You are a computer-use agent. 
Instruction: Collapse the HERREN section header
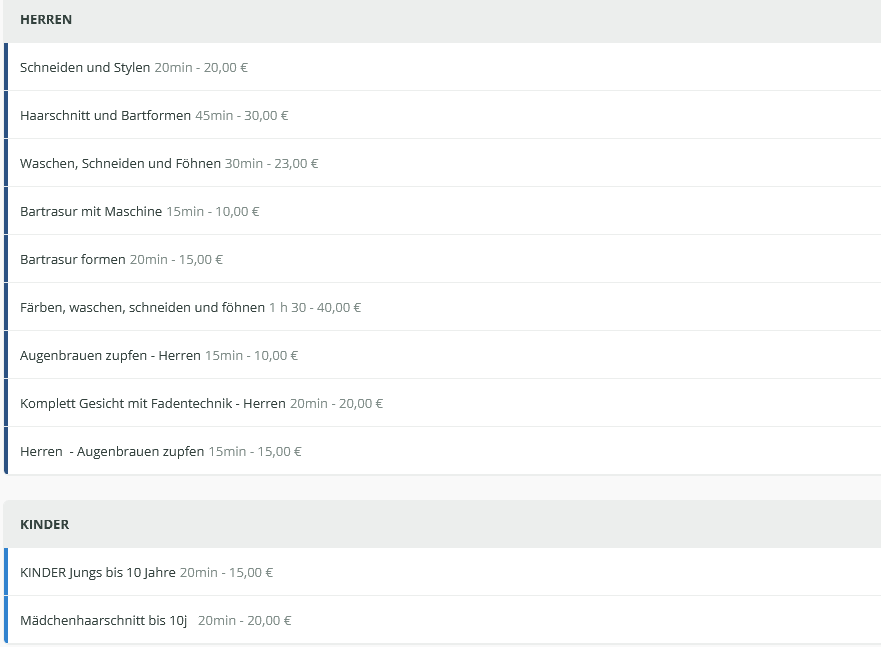coord(46,20)
